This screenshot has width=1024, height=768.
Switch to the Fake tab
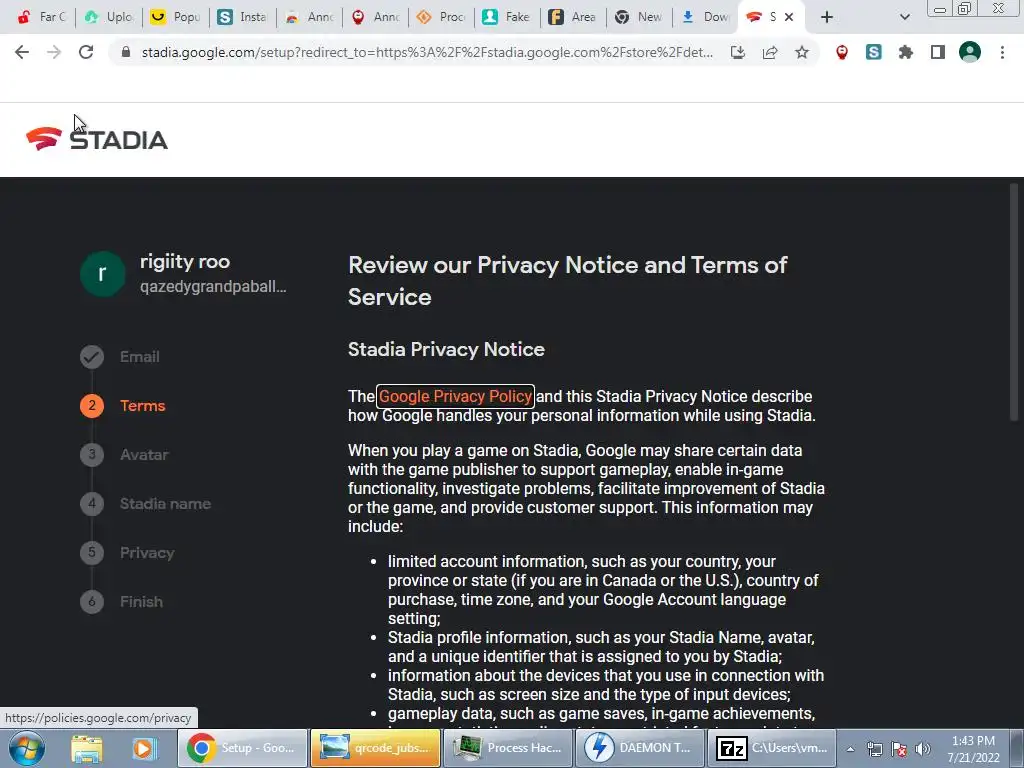(x=508, y=17)
